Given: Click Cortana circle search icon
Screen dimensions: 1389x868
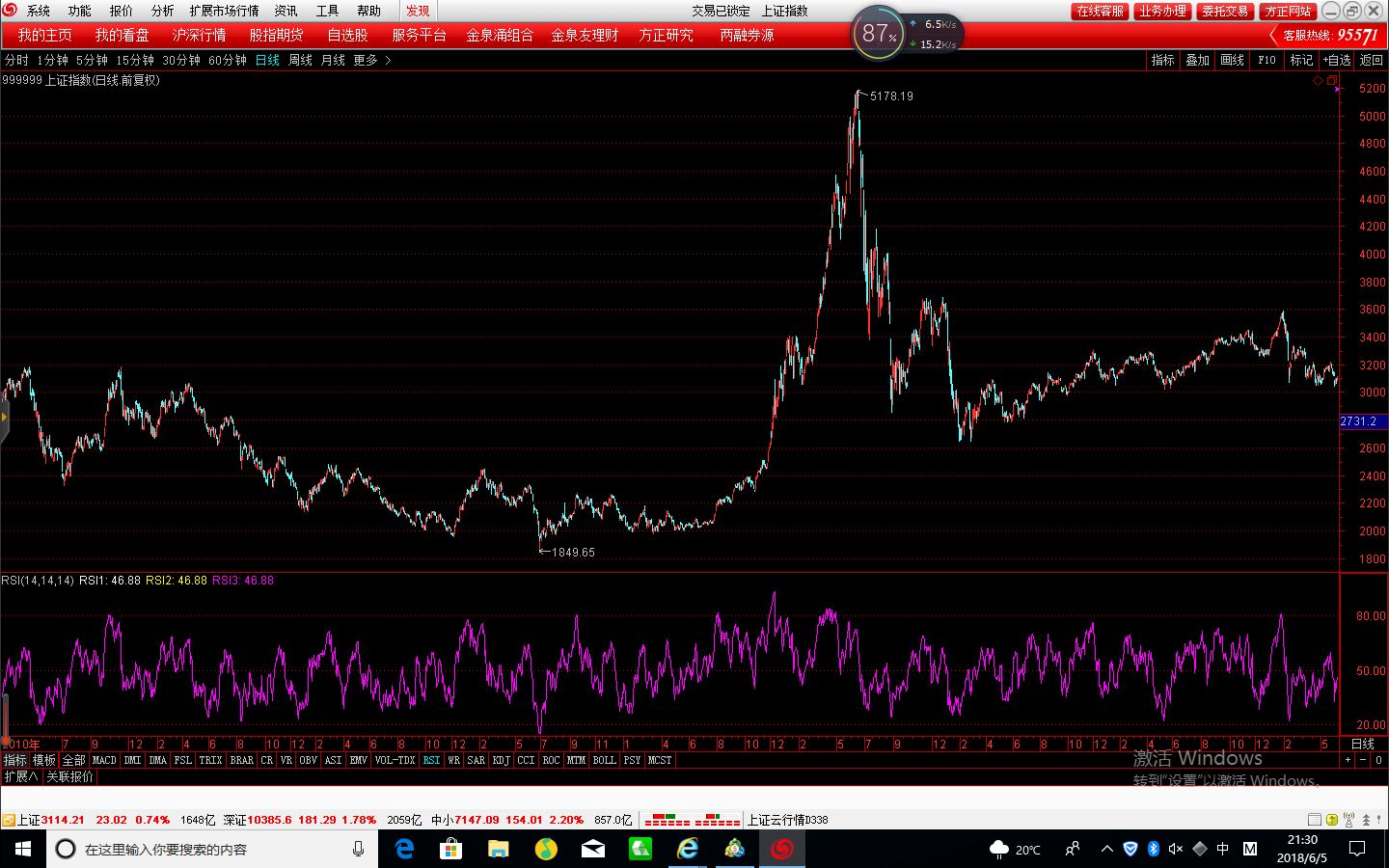Looking at the screenshot, I should [66, 849].
